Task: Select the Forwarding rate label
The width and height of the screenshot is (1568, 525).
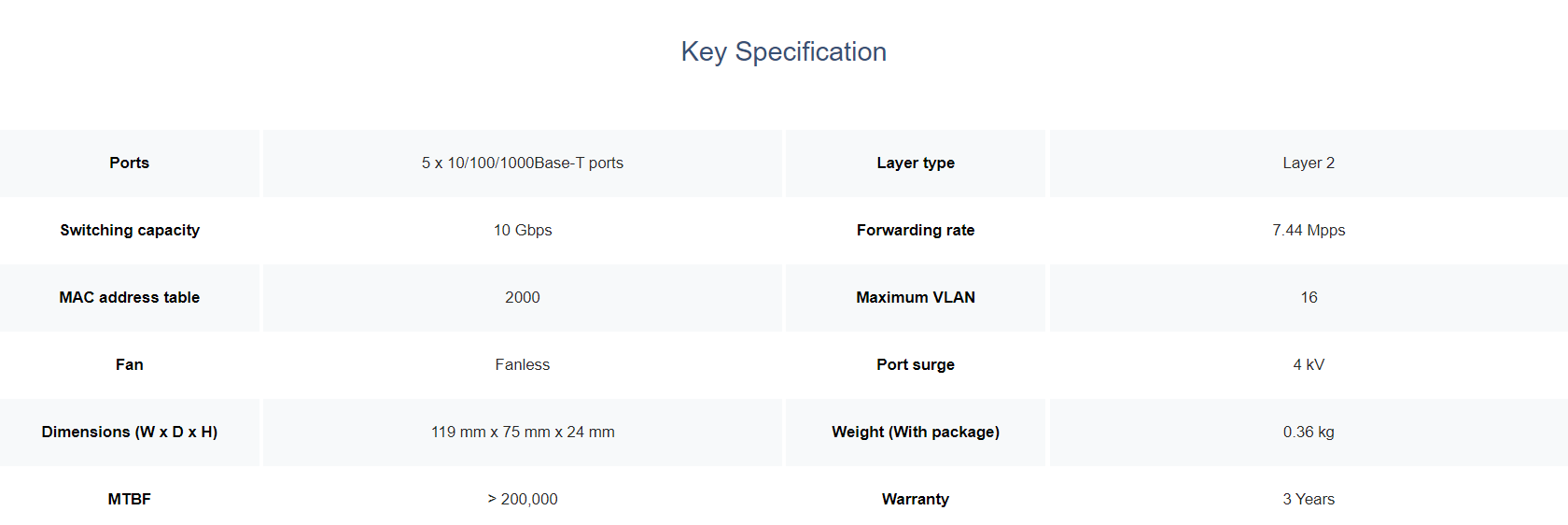Action: (x=916, y=230)
